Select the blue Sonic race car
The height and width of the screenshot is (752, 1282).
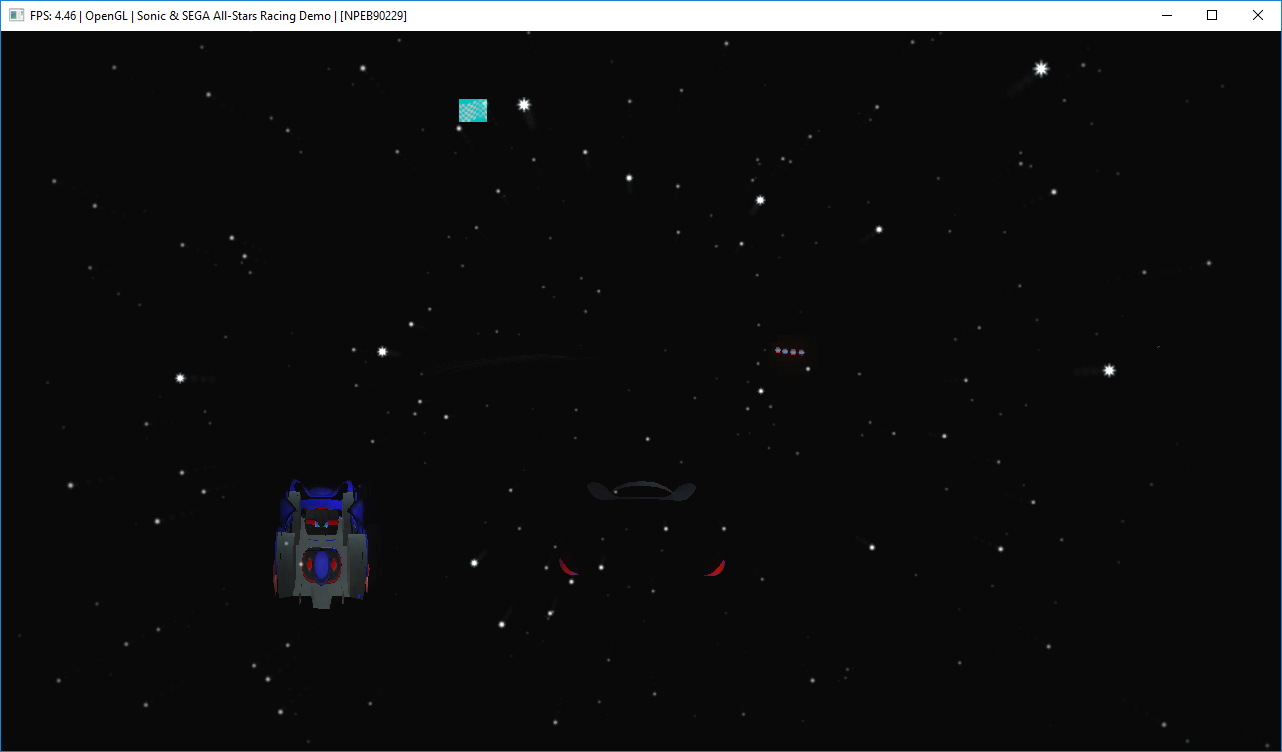tap(321, 543)
